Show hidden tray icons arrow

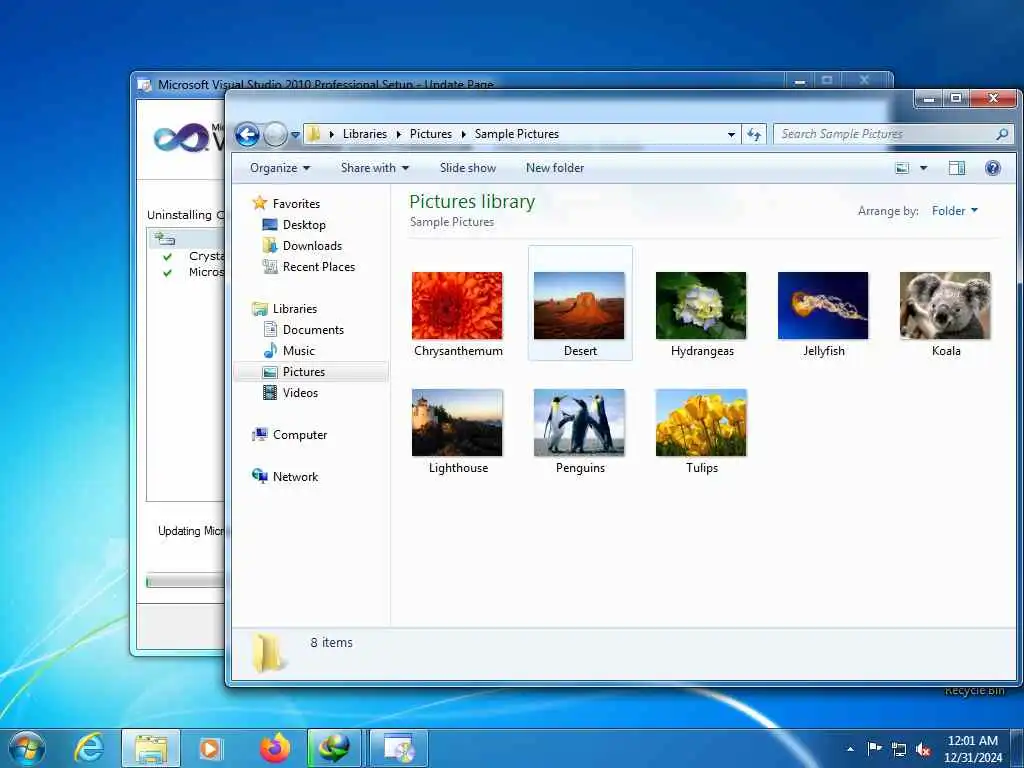point(850,749)
